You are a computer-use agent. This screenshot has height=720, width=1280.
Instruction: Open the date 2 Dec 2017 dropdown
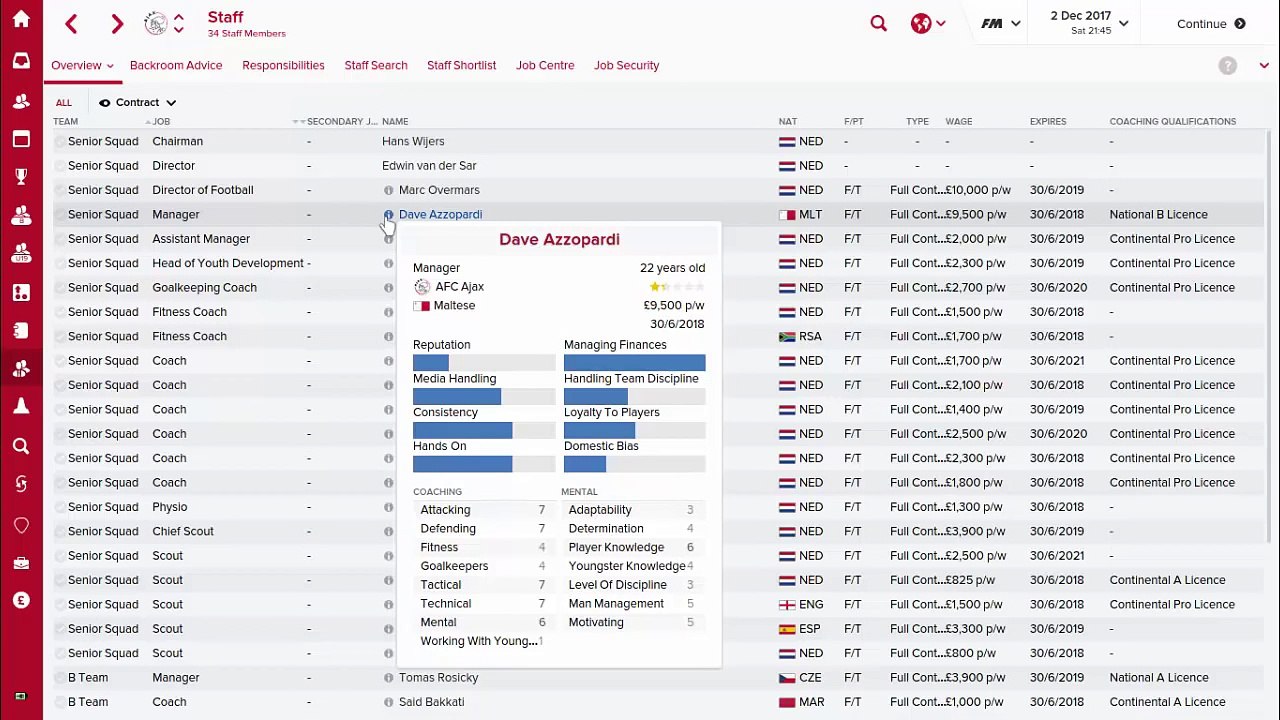coord(1090,23)
